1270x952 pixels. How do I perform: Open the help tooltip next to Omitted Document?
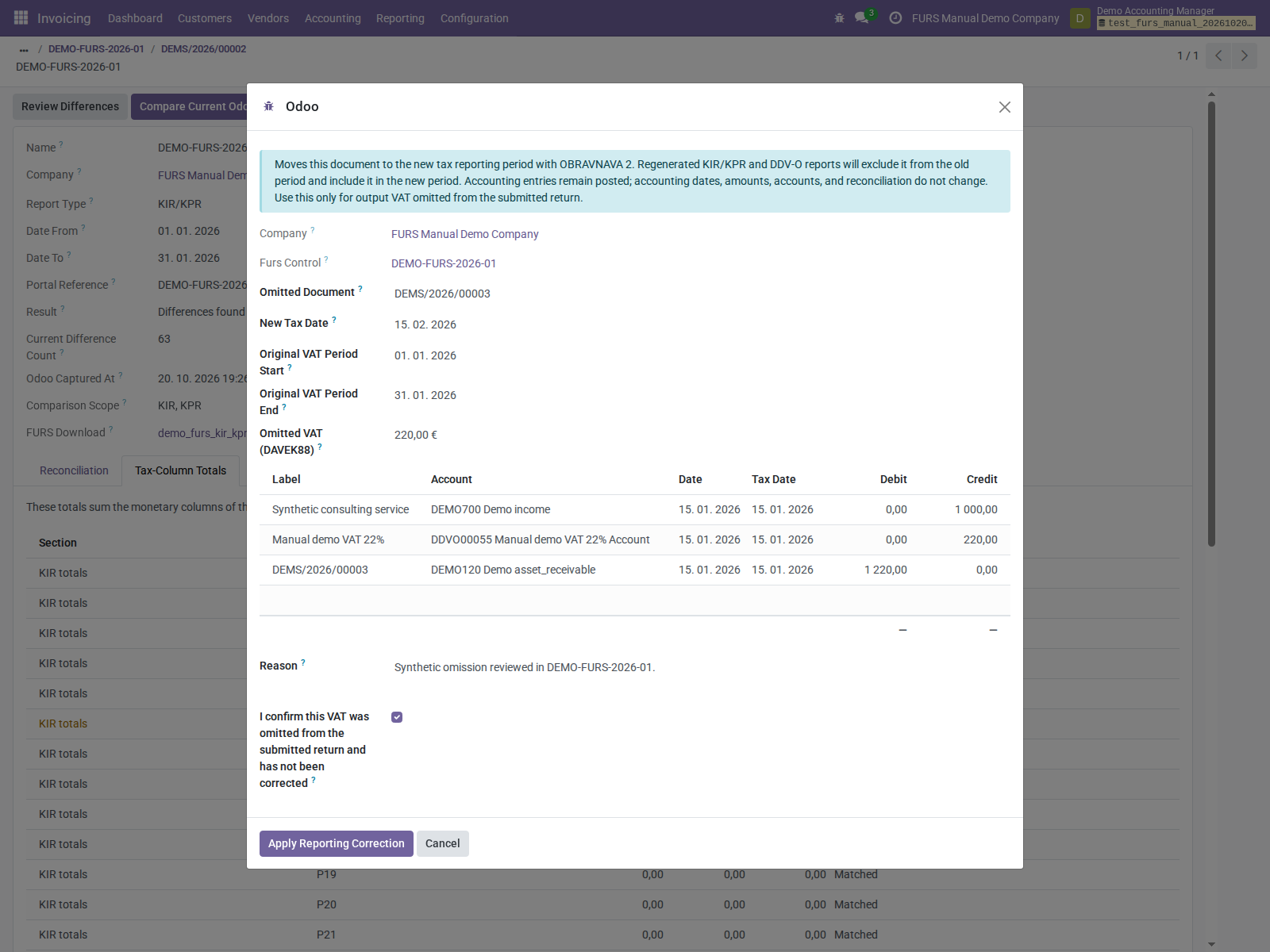(x=360, y=289)
